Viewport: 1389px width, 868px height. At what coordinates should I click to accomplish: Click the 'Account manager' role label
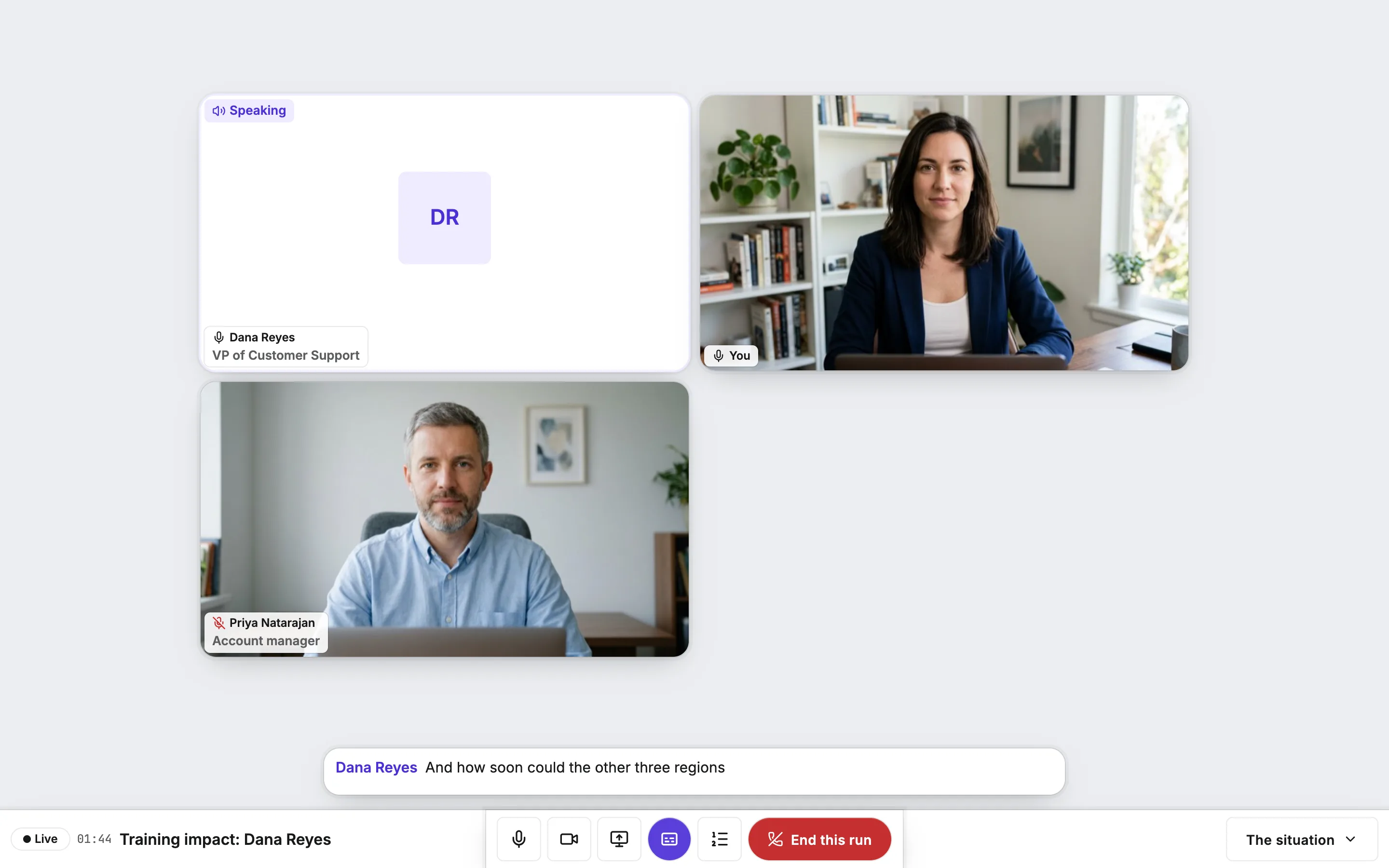click(x=266, y=641)
